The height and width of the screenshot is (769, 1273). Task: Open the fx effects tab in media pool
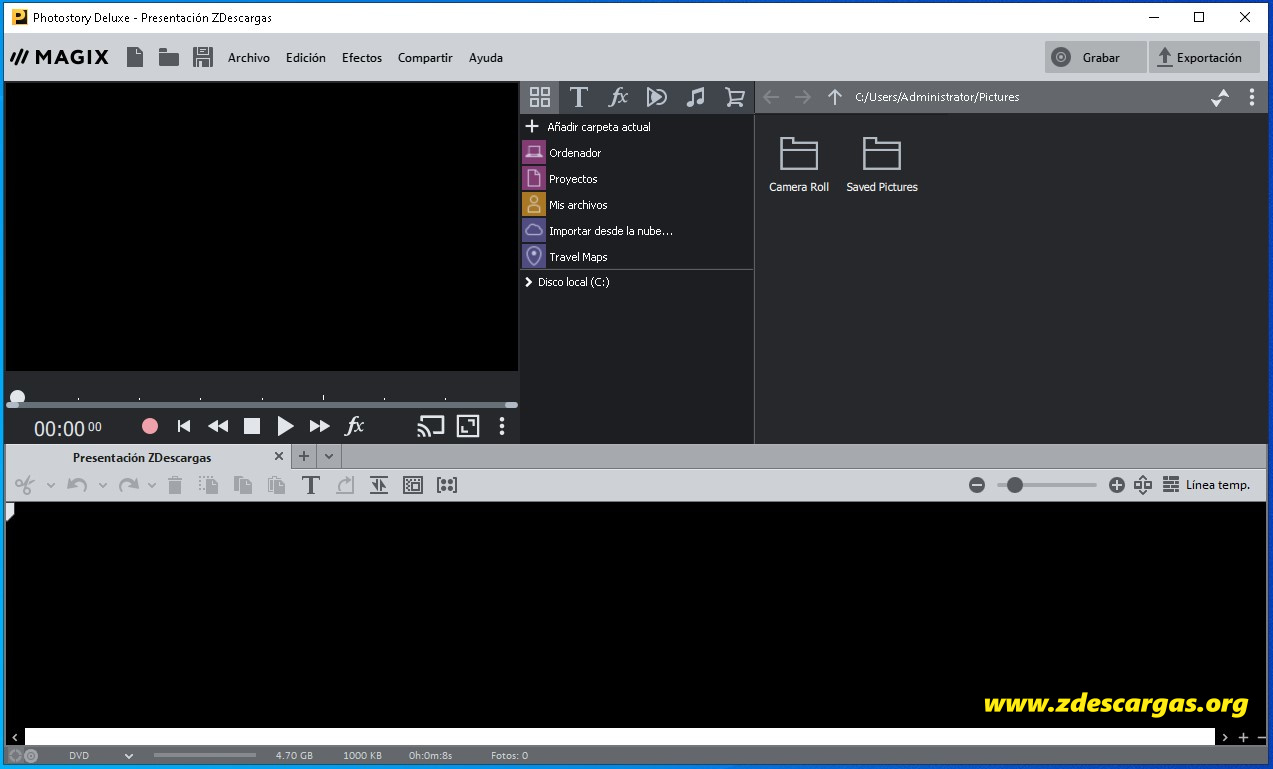[x=618, y=97]
